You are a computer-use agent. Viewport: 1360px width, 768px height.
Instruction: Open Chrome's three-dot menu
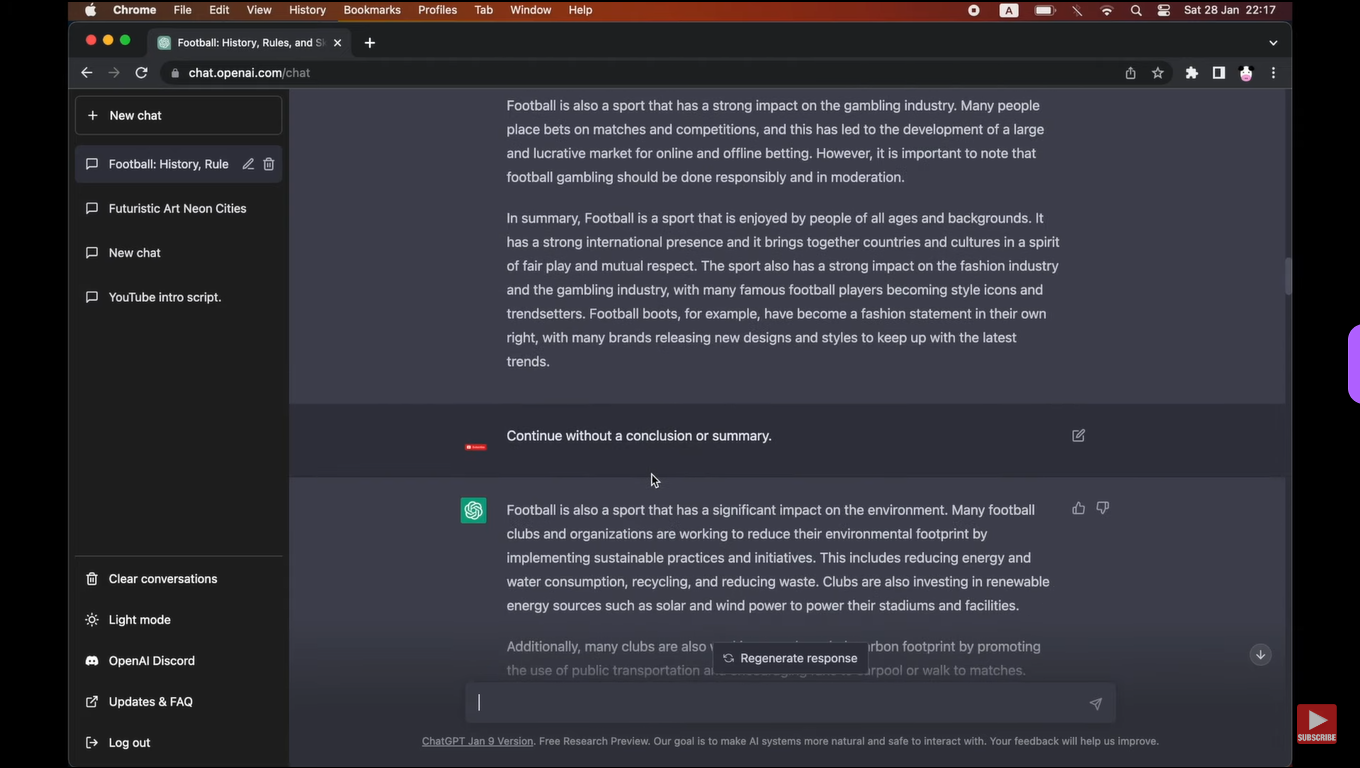[x=1273, y=73]
